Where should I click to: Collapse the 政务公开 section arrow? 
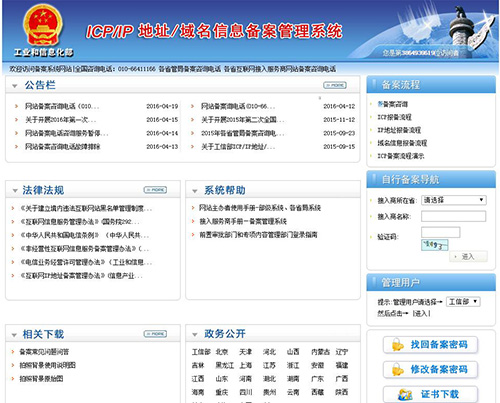pyautogui.click(x=195, y=335)
